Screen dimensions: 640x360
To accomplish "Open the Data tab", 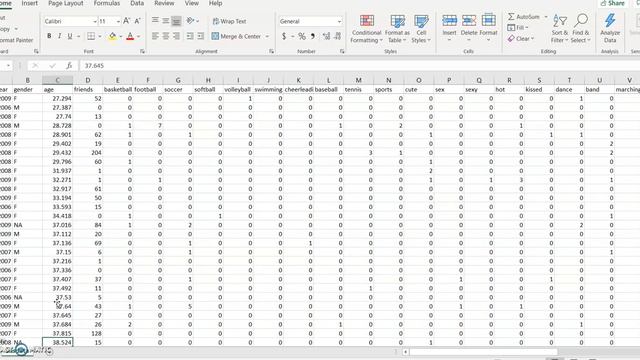I will [x=137, y=3].
